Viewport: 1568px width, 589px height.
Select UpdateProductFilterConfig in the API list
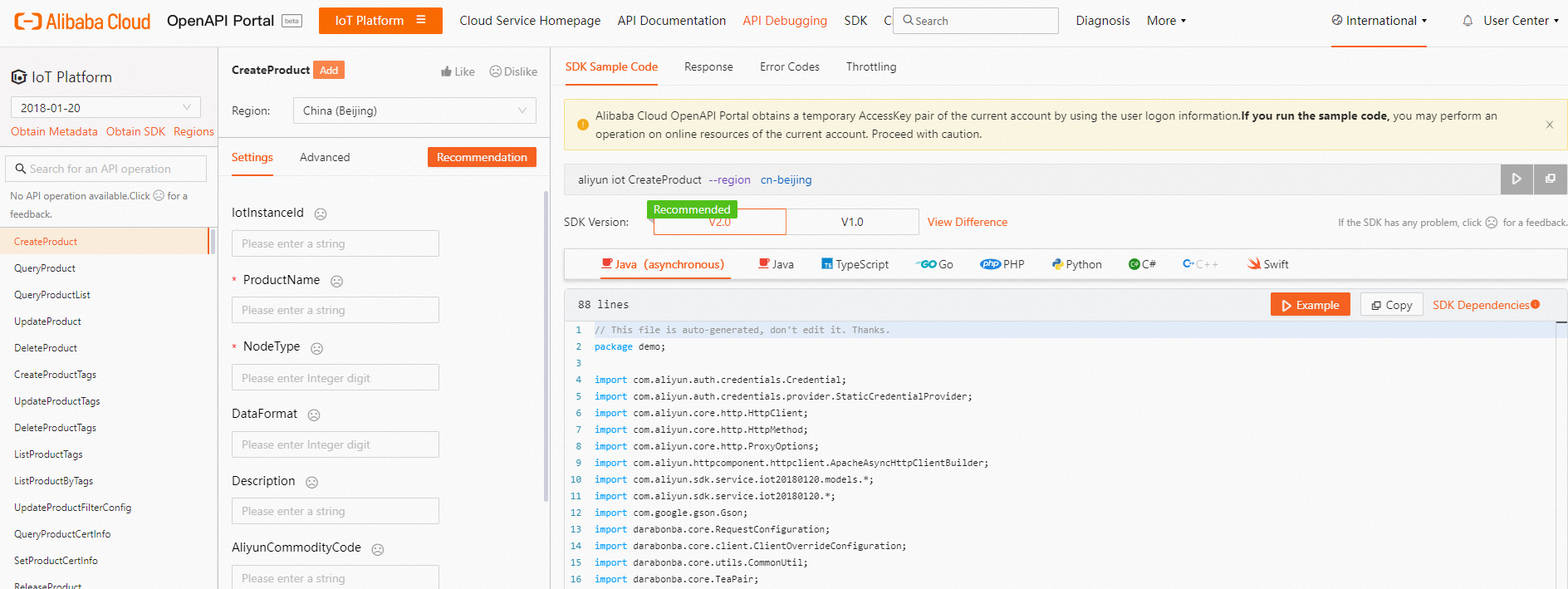point(72,508)
